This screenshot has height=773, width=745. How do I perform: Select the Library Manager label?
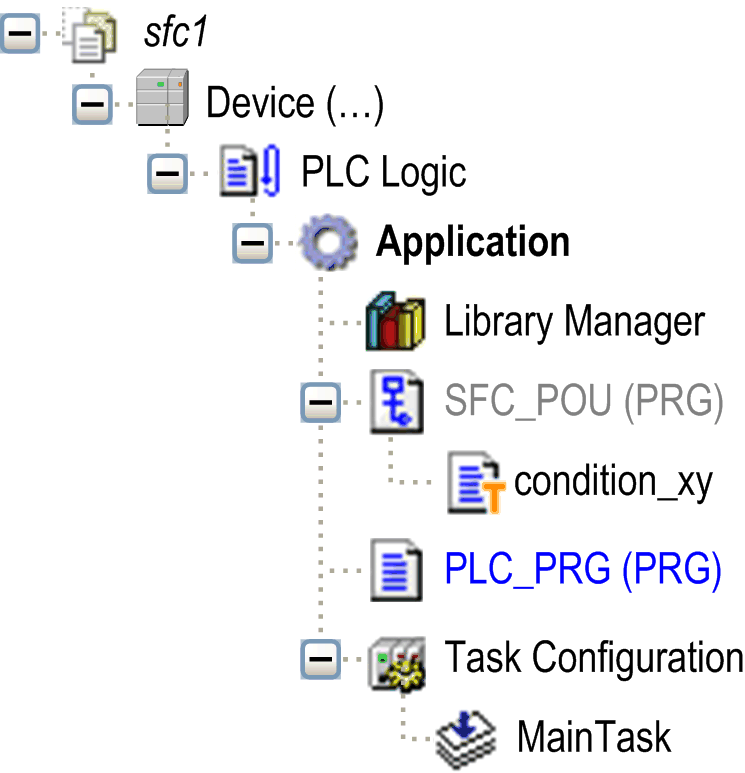click(x=575, y=322)
